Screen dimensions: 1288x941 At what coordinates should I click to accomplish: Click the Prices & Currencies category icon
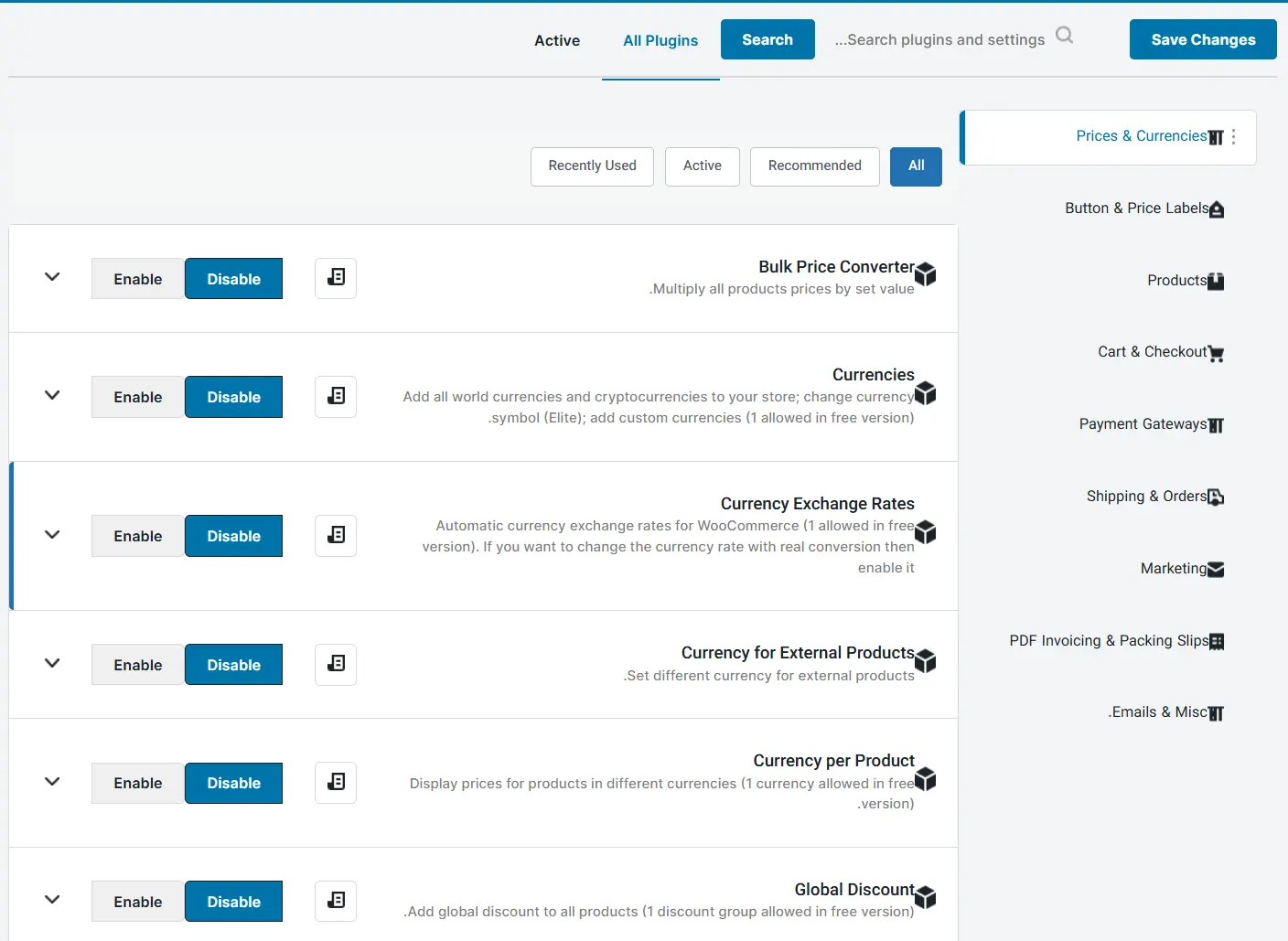pyautogui.click(x=1216, y=137)
